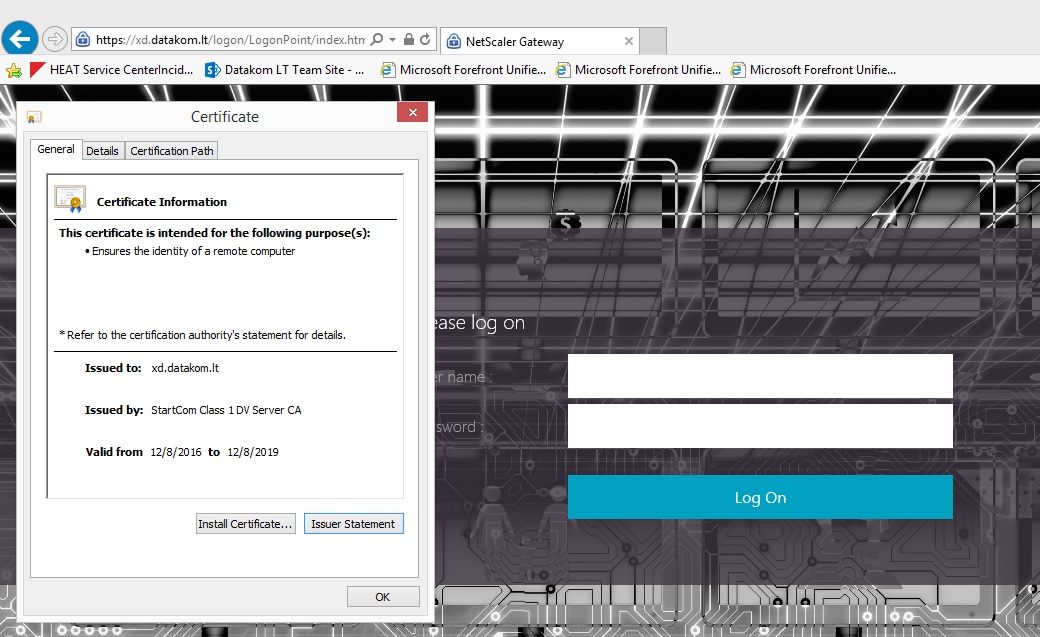Click the expiry date '12/8/2019'
This screenshot has height=637, width=1040.
(x=253, y=452)
